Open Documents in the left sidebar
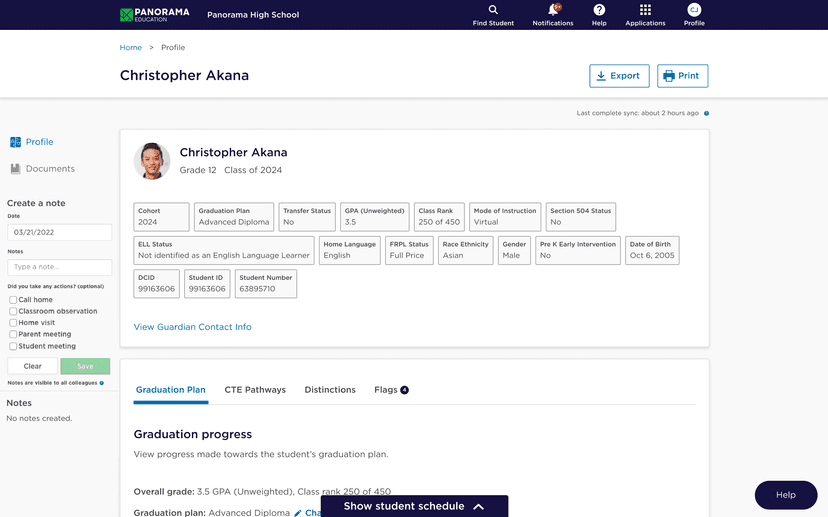The height and width of the screenshot is (517, 828). (x=49, y=169)
